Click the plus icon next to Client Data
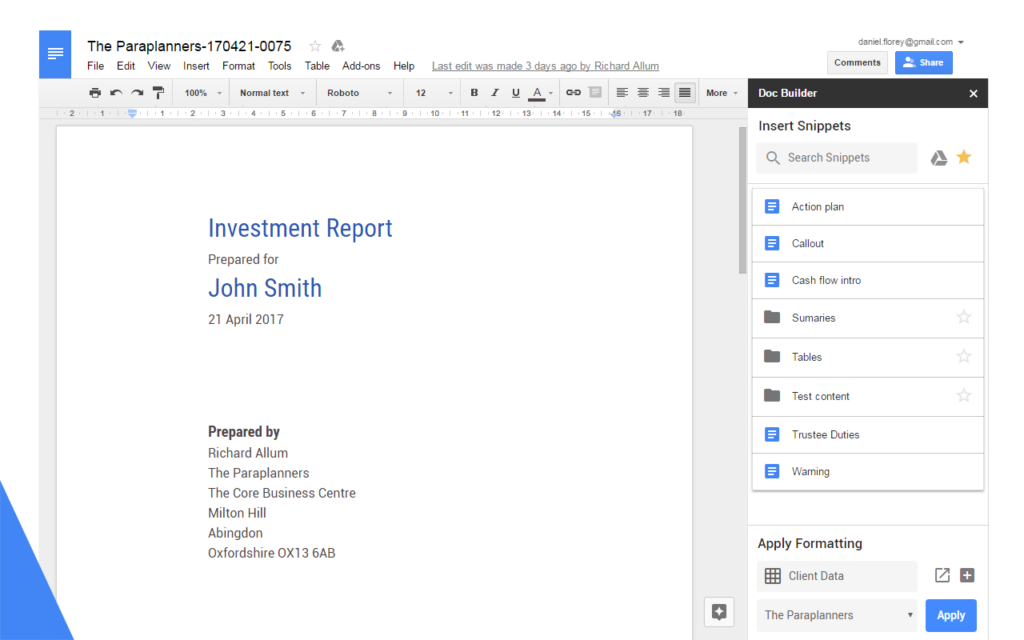This screenshot has width=1024, height=640. point(966,575)
